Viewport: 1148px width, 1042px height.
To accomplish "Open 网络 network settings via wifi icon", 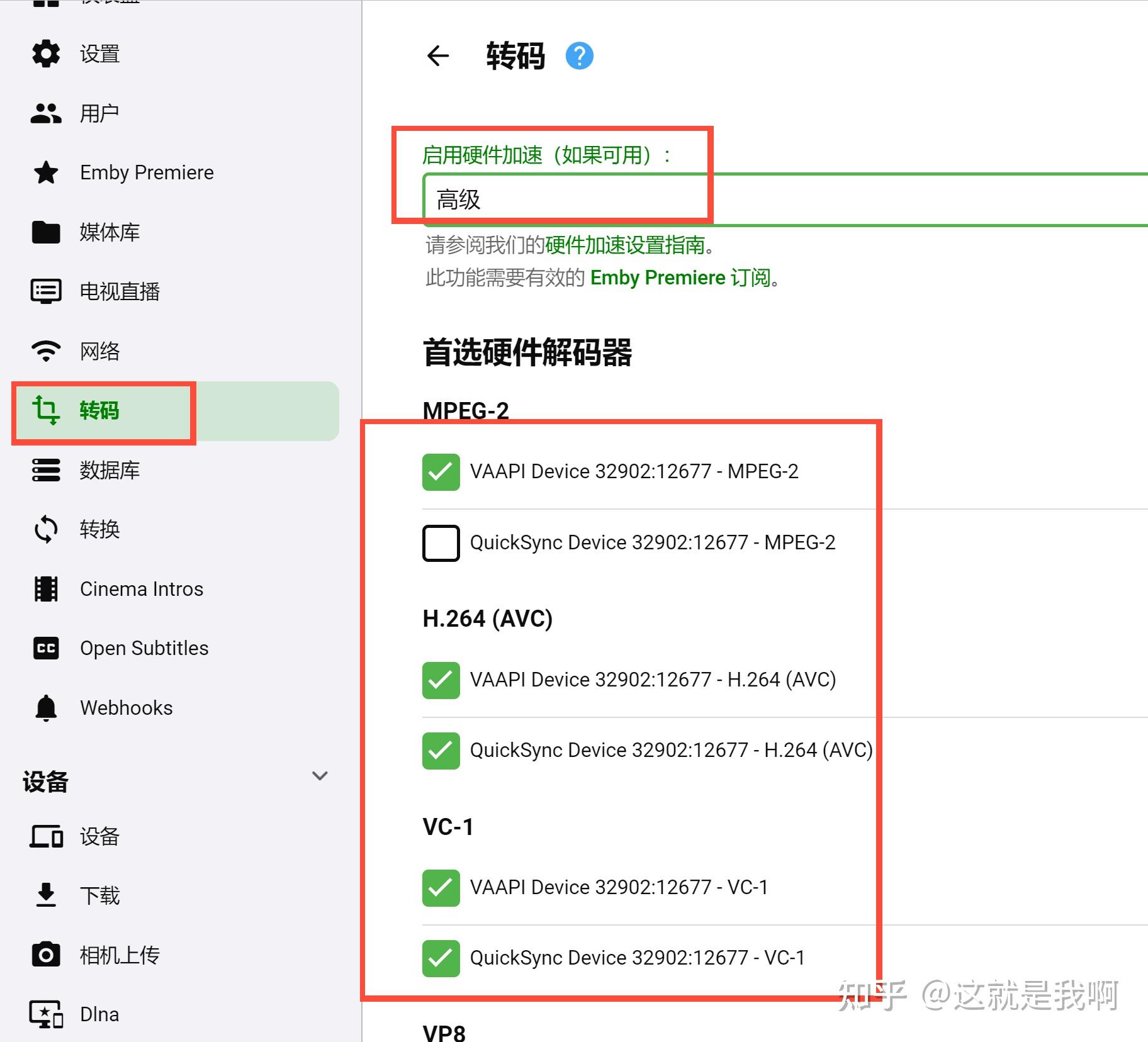I will pyautogui.click(x=45, y=350).
